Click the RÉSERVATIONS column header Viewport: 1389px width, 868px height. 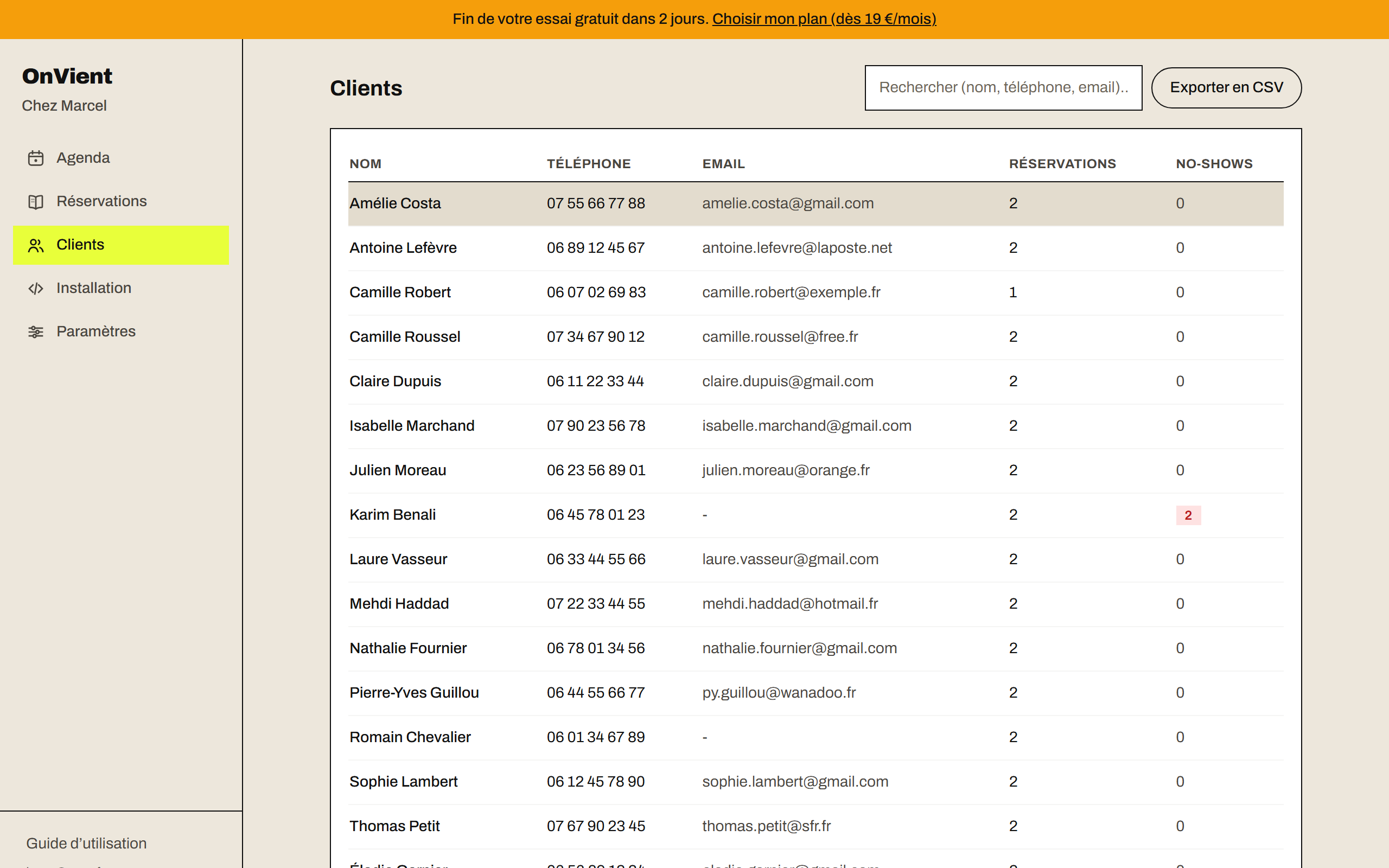tap(1062, 164)
